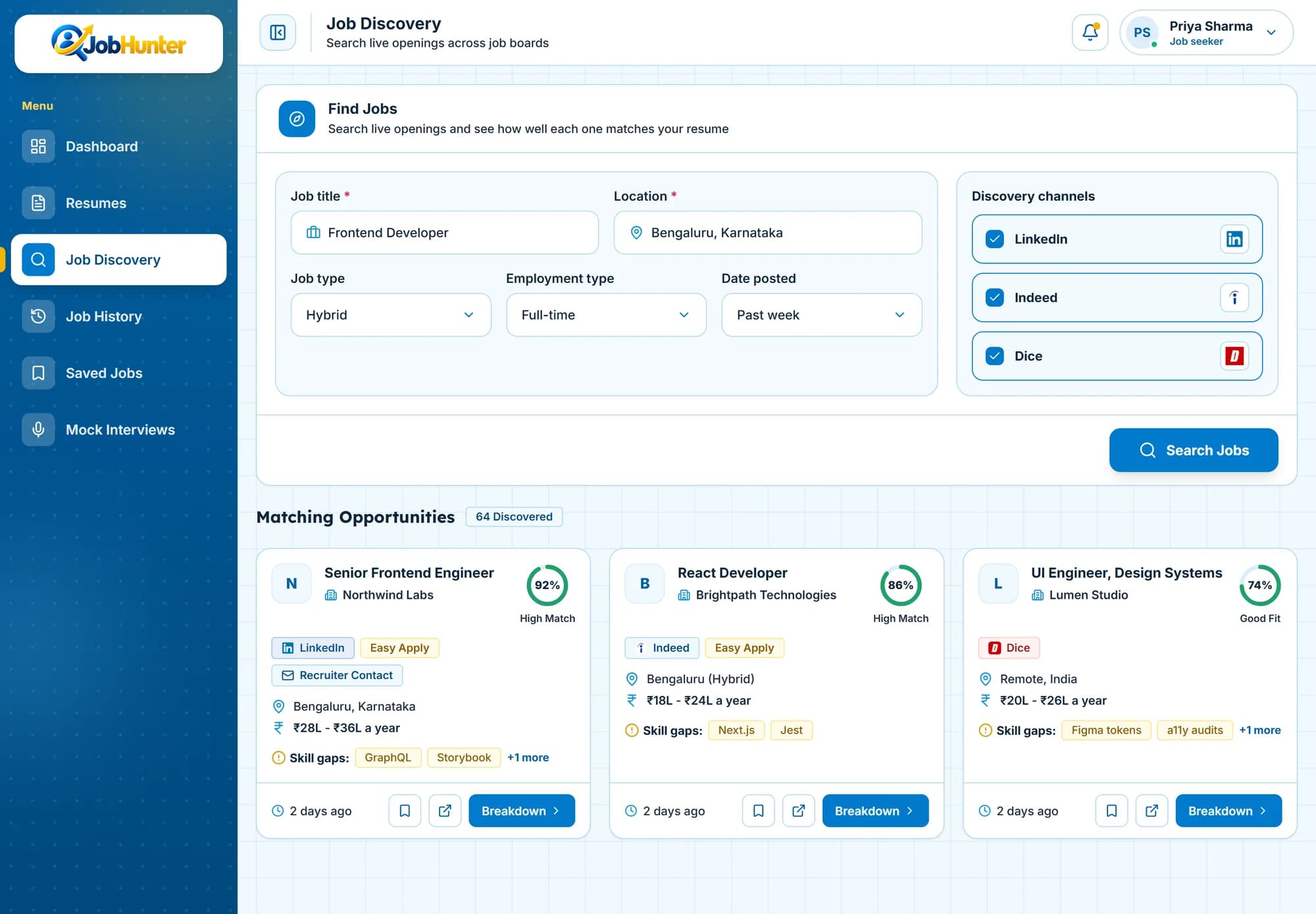This screenshot has width=1316, height=914.
Task: Expand Priya Sharma account menu chevron
Action: 1271,32
